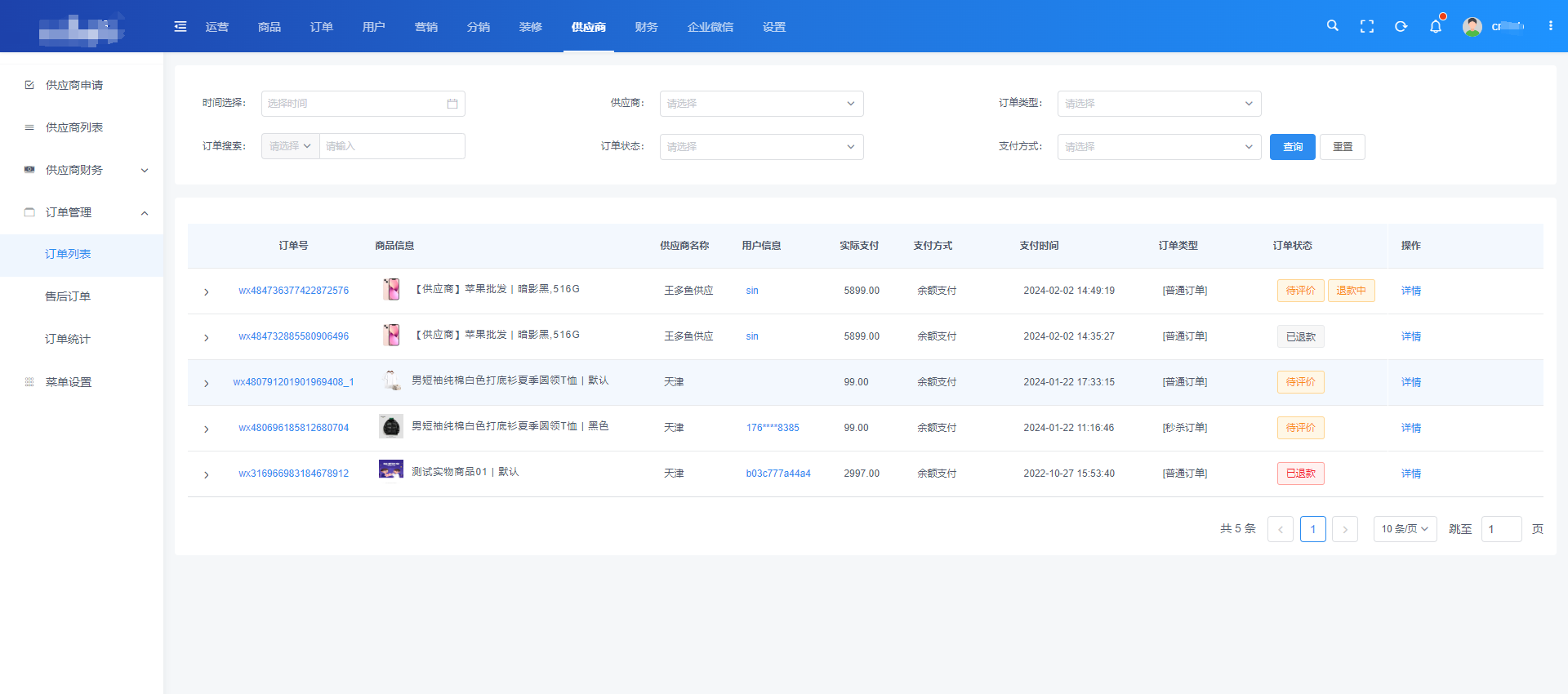Open the 订单状态 select dropdown
The image size is (1568, 694).
click(761, 147)
